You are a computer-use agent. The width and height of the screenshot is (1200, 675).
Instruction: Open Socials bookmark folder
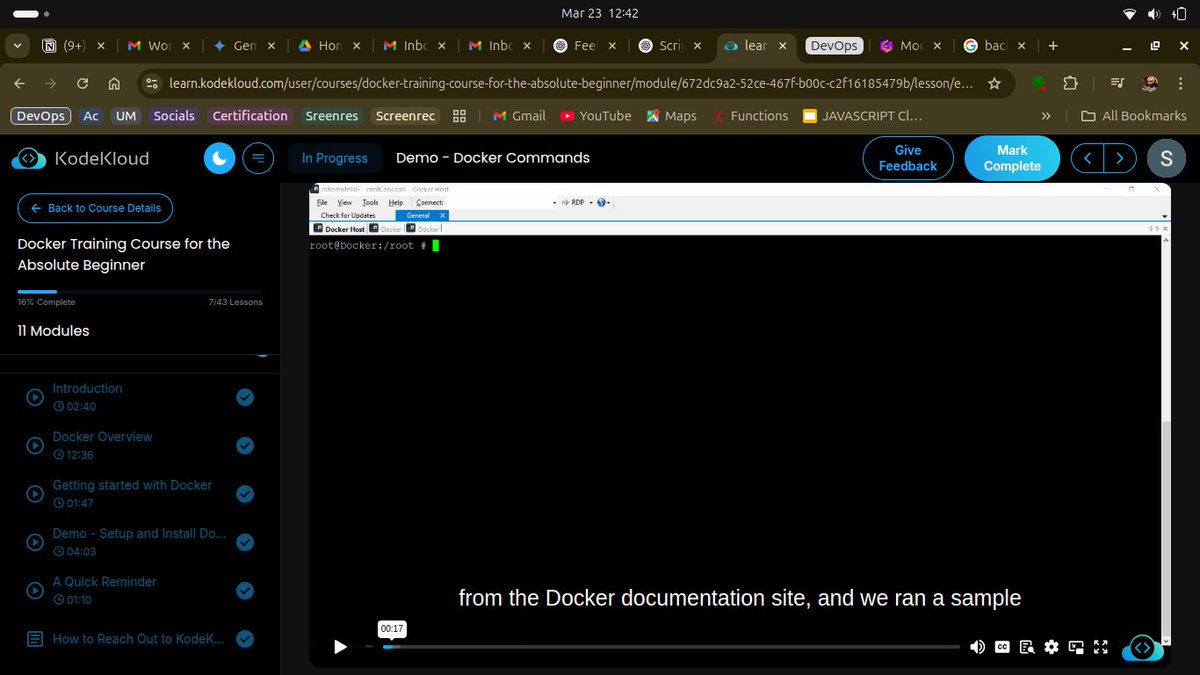(x=174, y=116)
